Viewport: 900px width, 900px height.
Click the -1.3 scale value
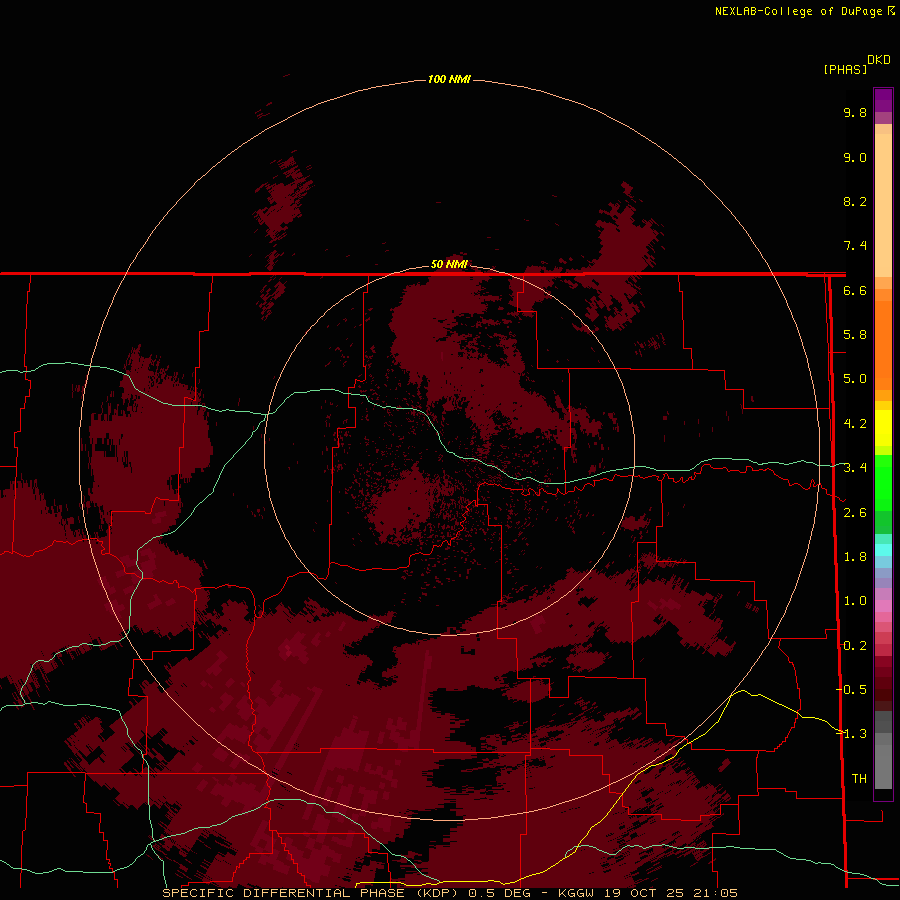[x=852, y=734]
